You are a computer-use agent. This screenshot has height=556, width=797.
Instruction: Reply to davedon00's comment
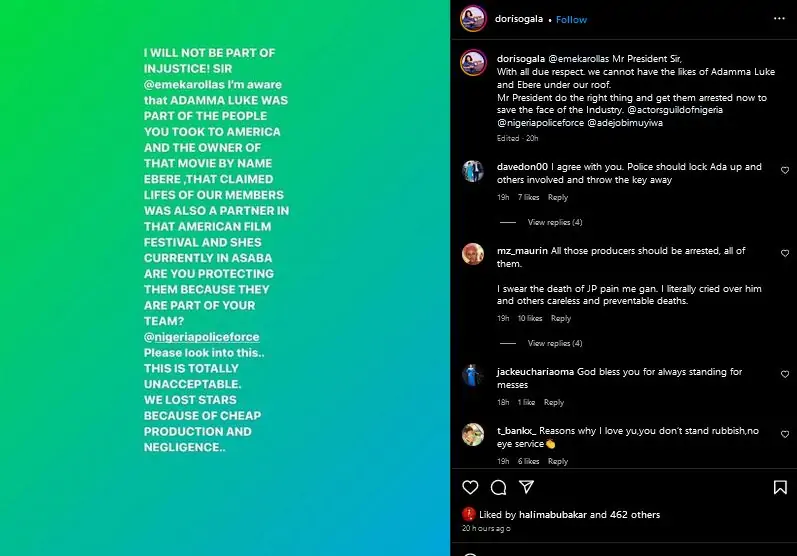tap(557, 198)
